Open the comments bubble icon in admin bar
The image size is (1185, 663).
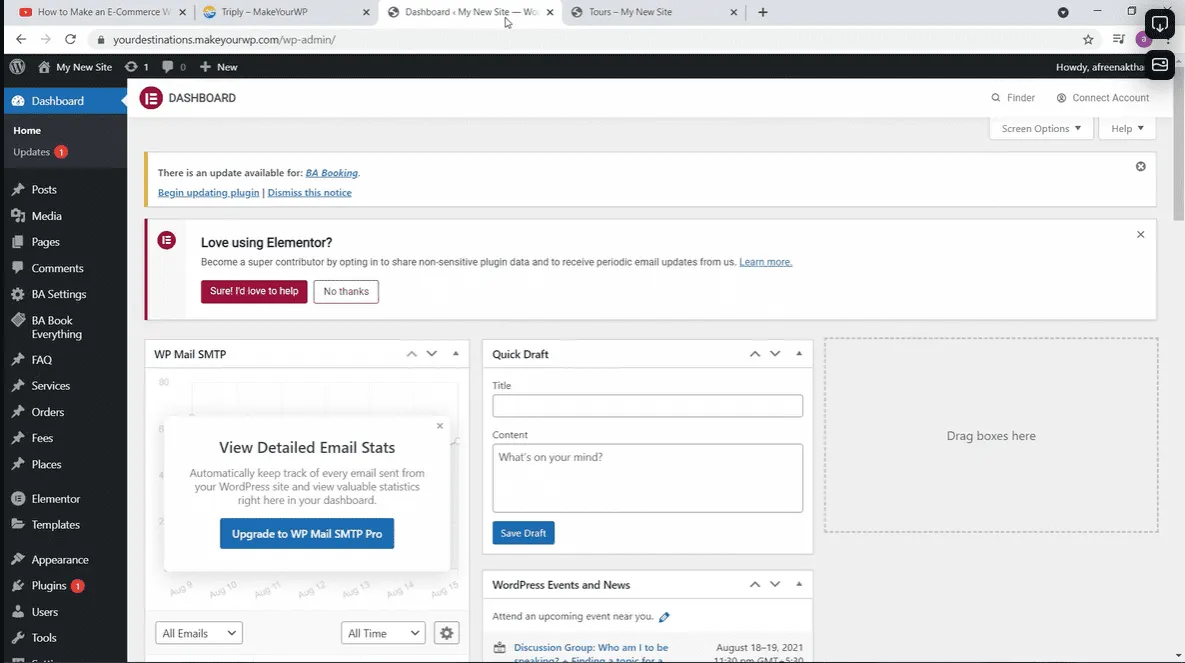tap(168, 67)
